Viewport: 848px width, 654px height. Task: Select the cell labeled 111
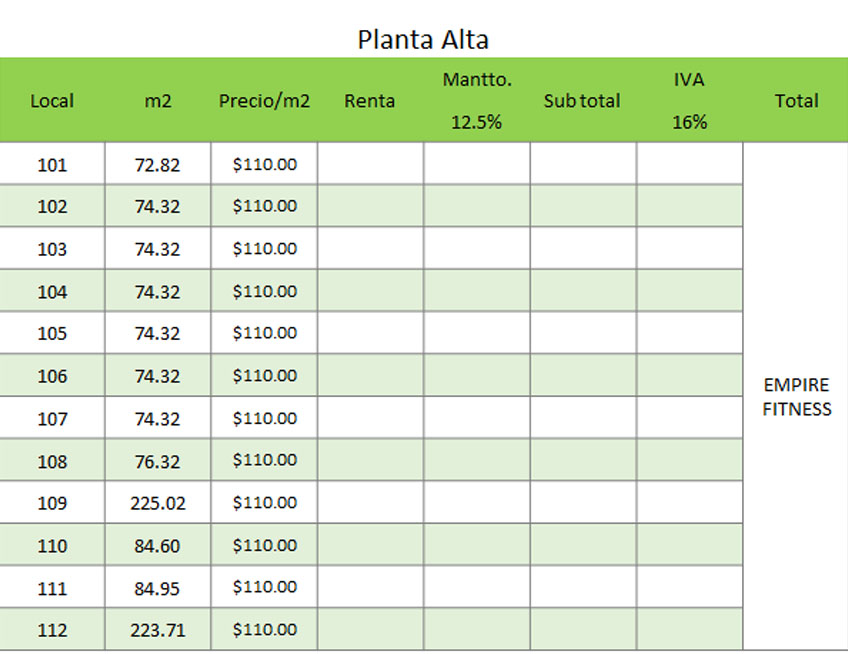pos(52,587)
